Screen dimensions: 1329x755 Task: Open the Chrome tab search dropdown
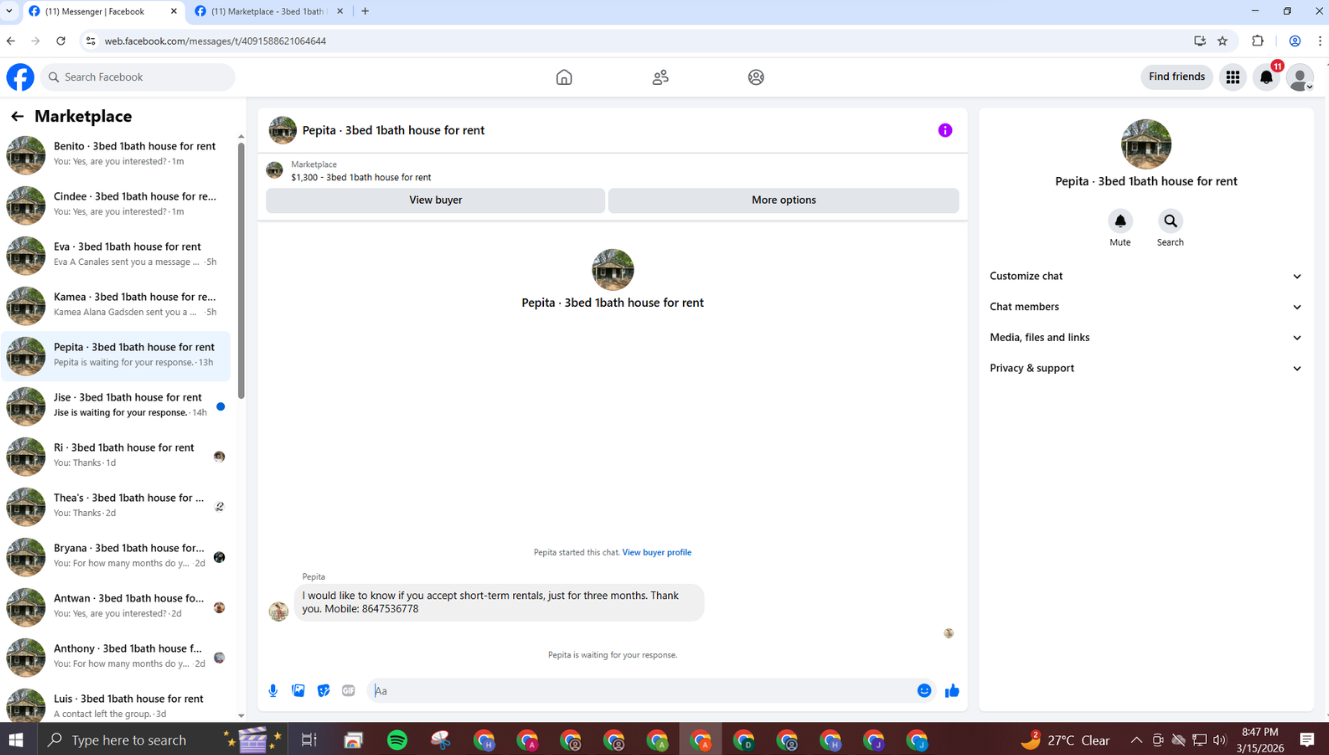pos(10,11)
